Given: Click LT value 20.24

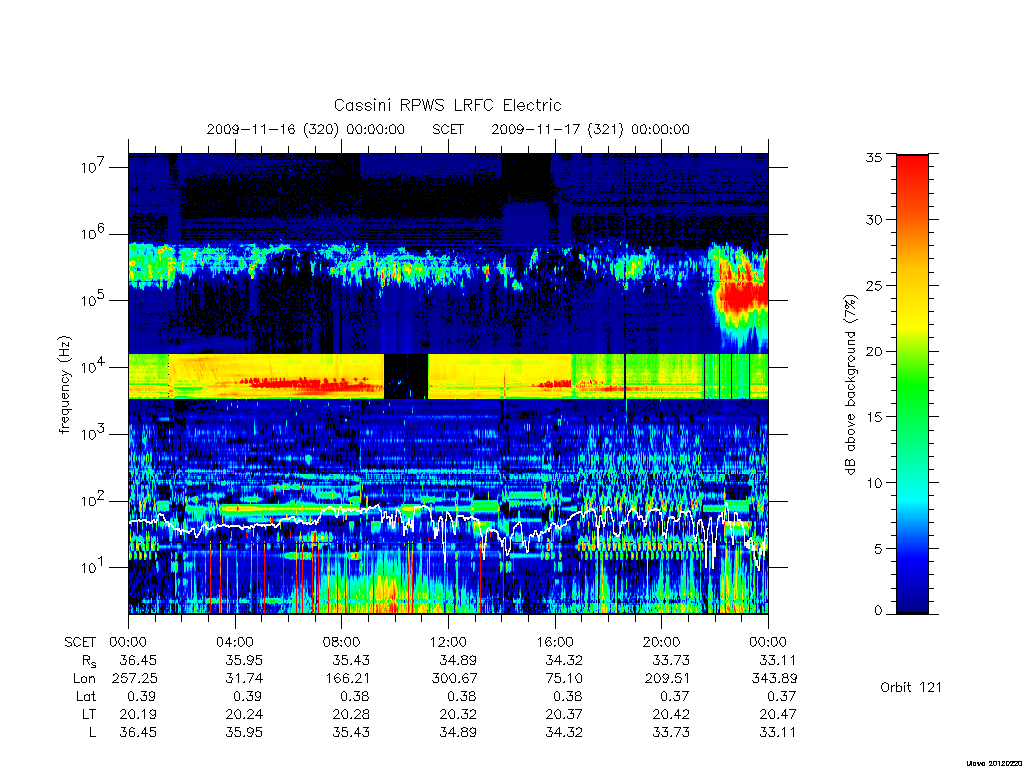Looking at the screenshot, I should (244, 714).
